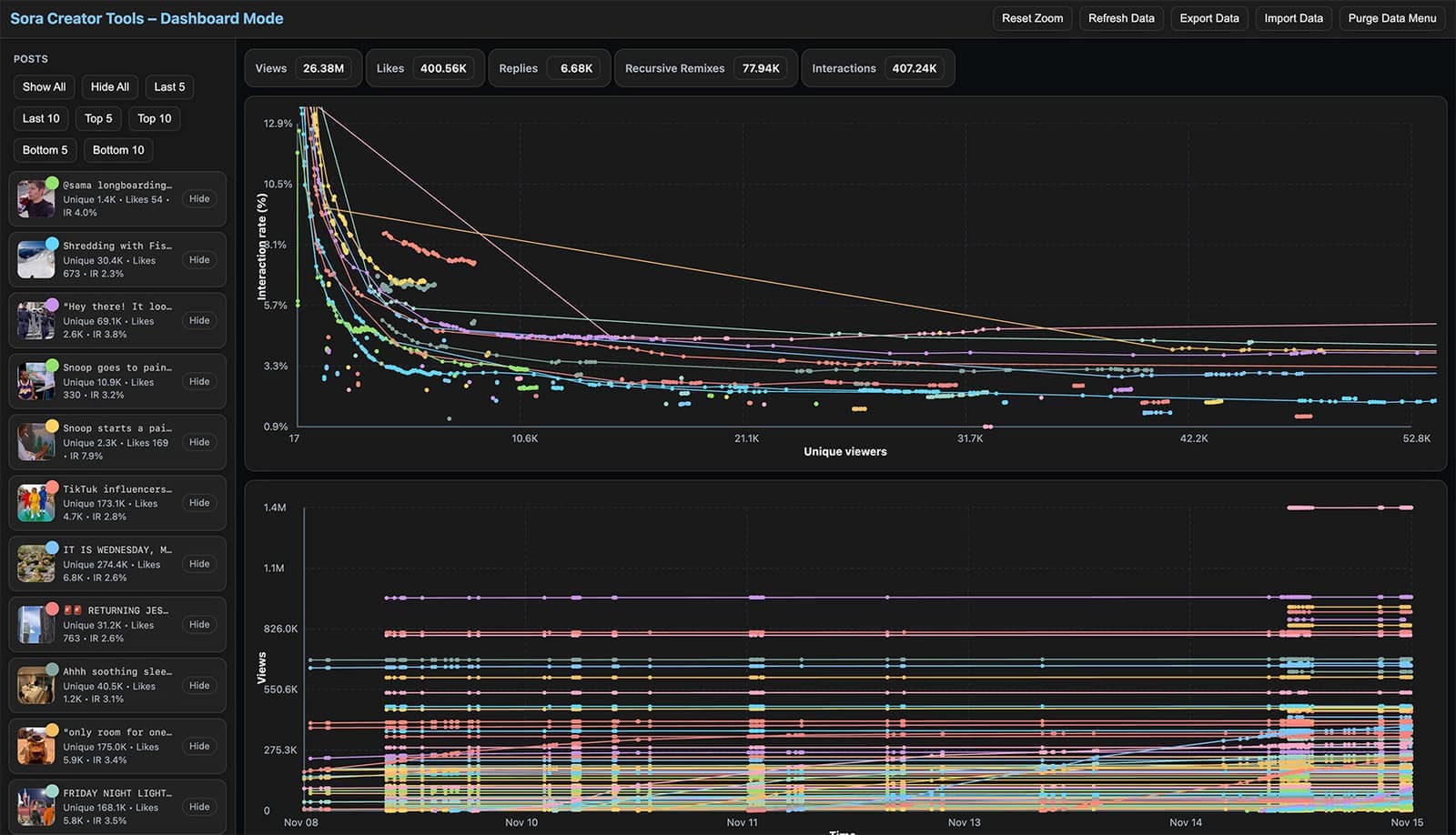
Task: Filter posts to Last 10
Action: [x=40, y=118]
